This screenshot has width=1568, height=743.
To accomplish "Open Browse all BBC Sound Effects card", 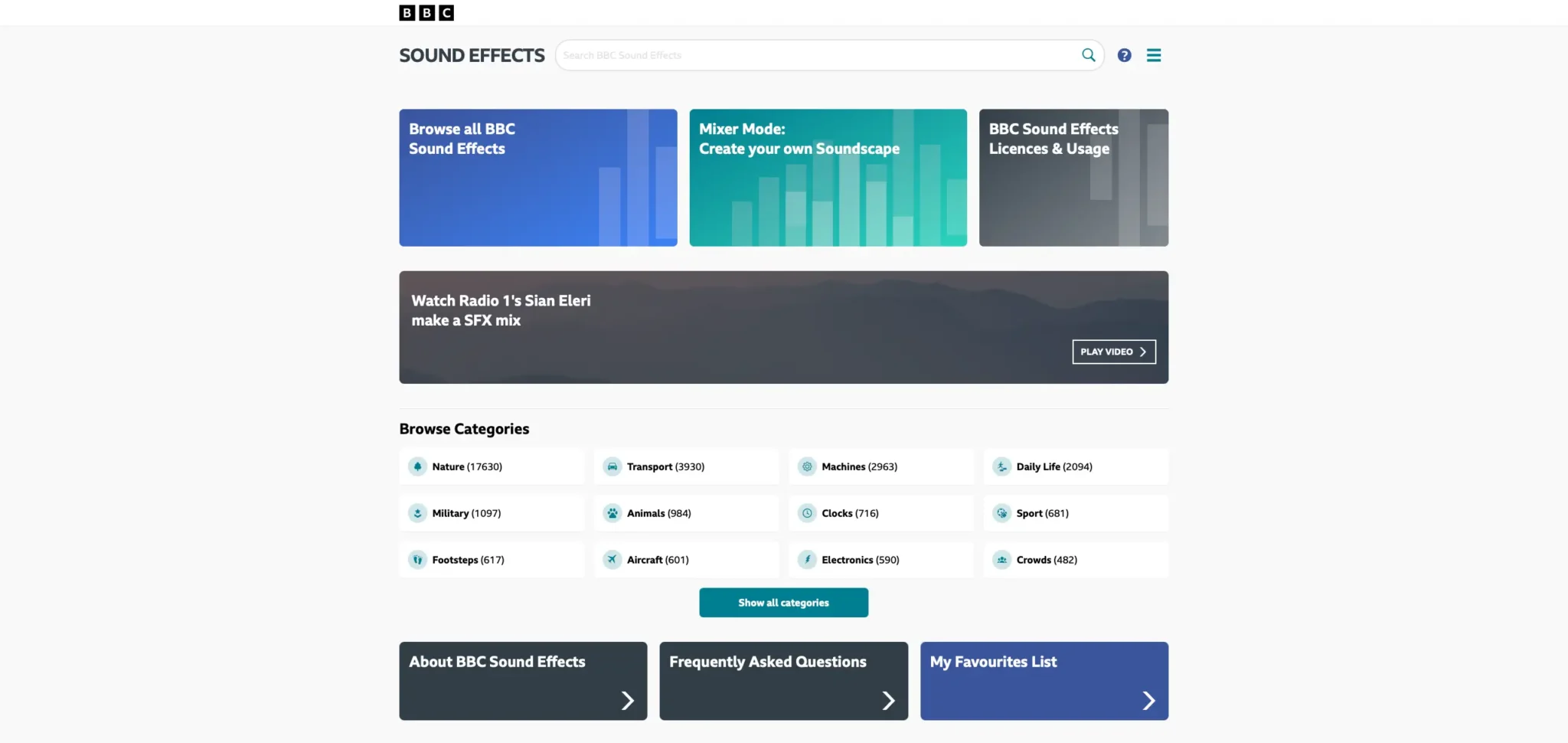I will click(538, 178).
